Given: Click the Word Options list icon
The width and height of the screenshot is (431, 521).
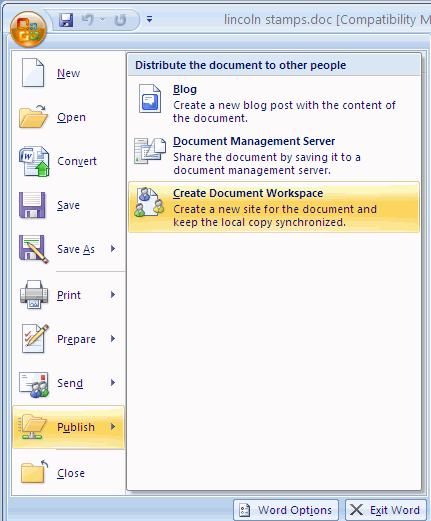Looking at the screenshot, I should 245,510.
